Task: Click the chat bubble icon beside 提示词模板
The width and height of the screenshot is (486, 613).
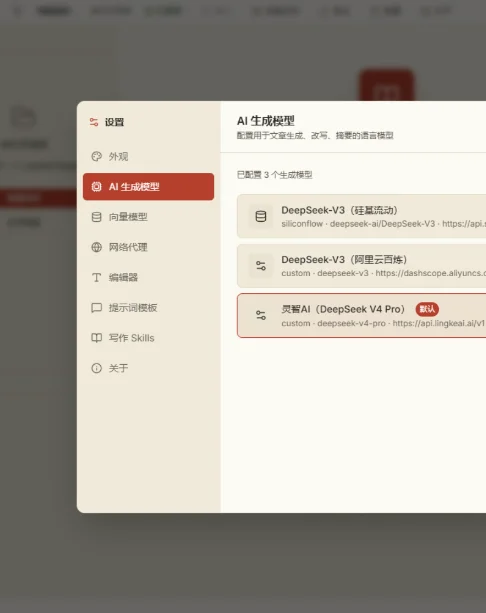Action: [96, 308]
